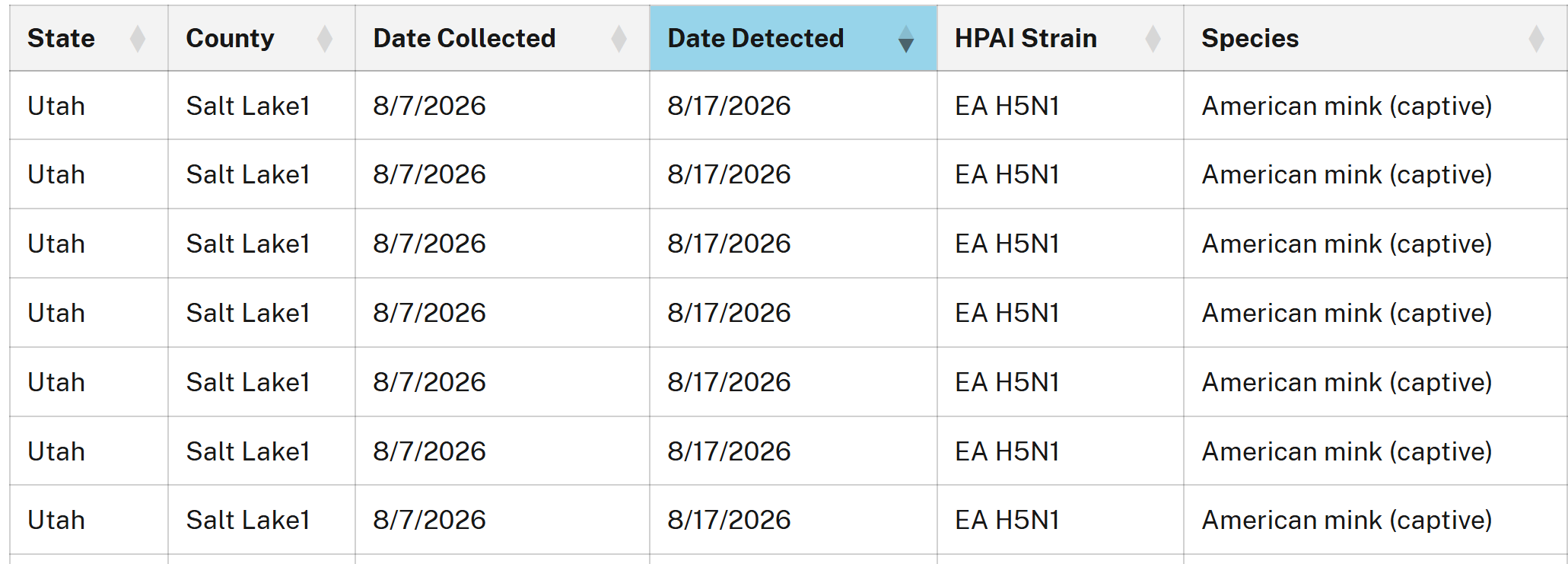Click the Date Collected sort icon

[619, 39]
